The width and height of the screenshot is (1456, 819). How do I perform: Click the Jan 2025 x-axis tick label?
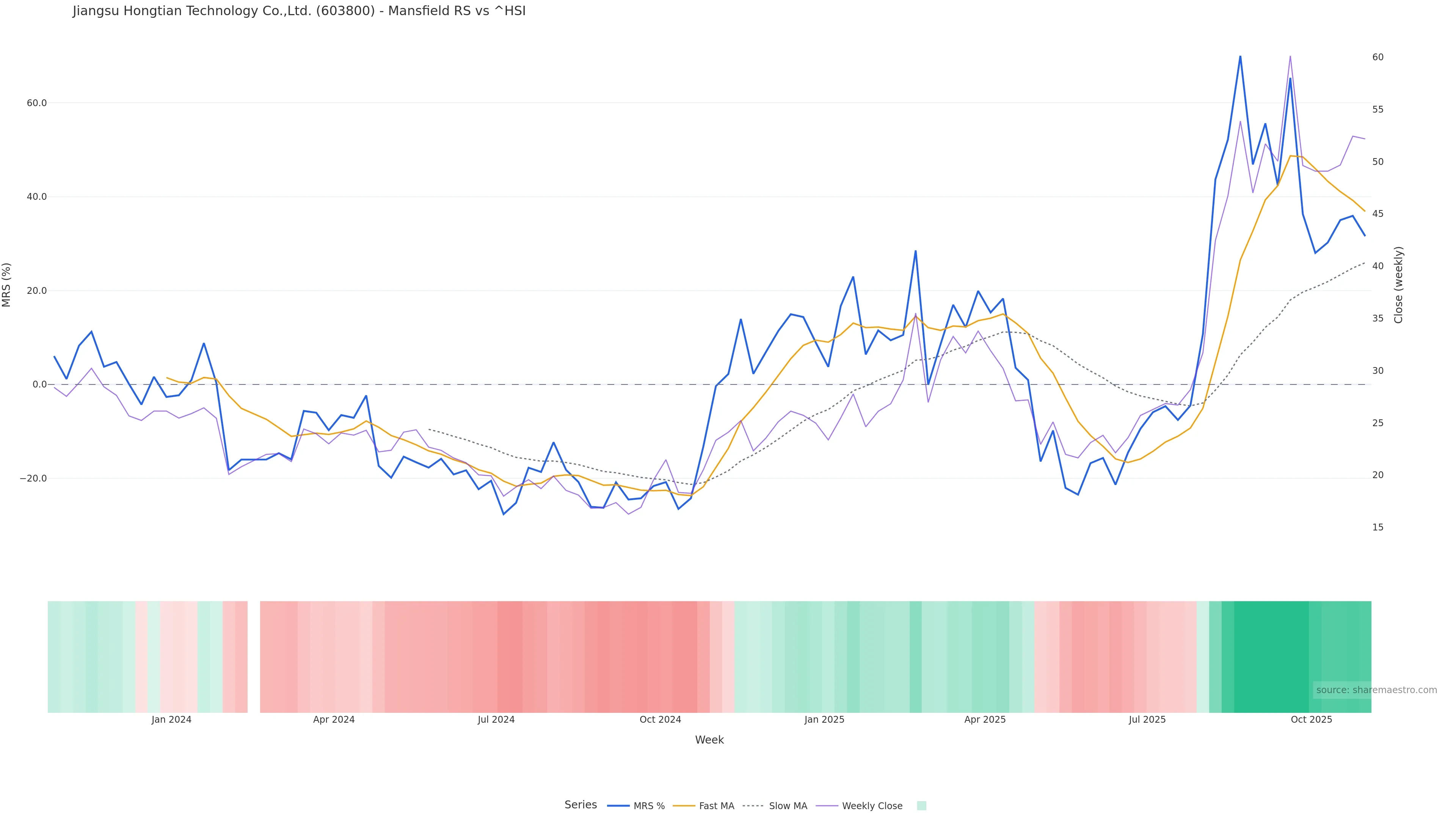[824, 720]
